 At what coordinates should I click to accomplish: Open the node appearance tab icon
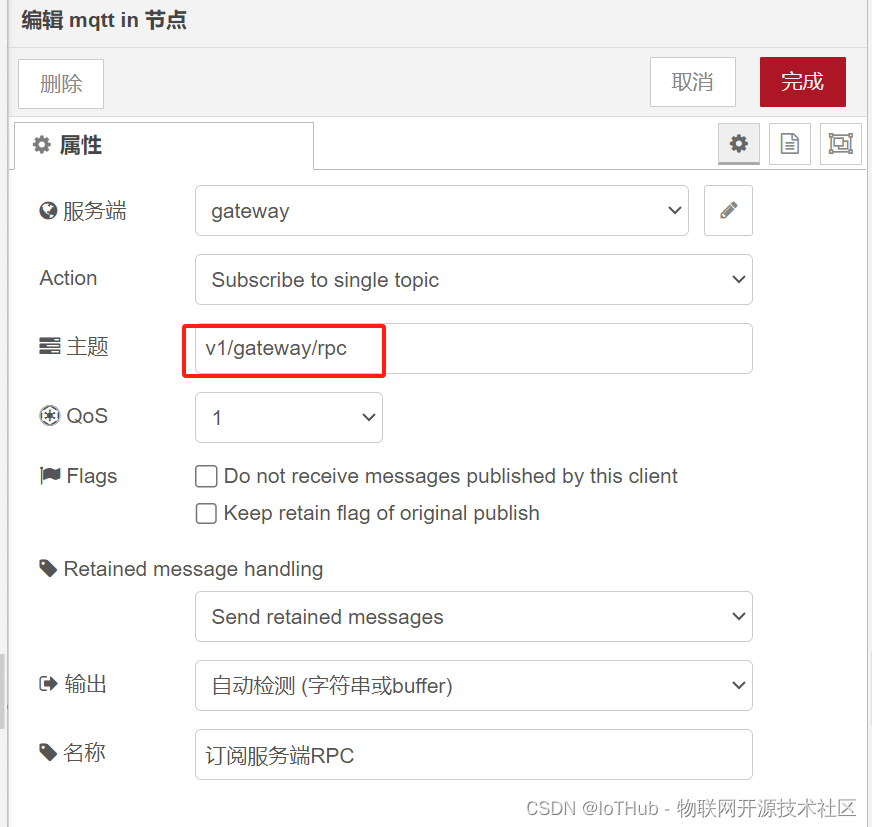click(840, 143)
